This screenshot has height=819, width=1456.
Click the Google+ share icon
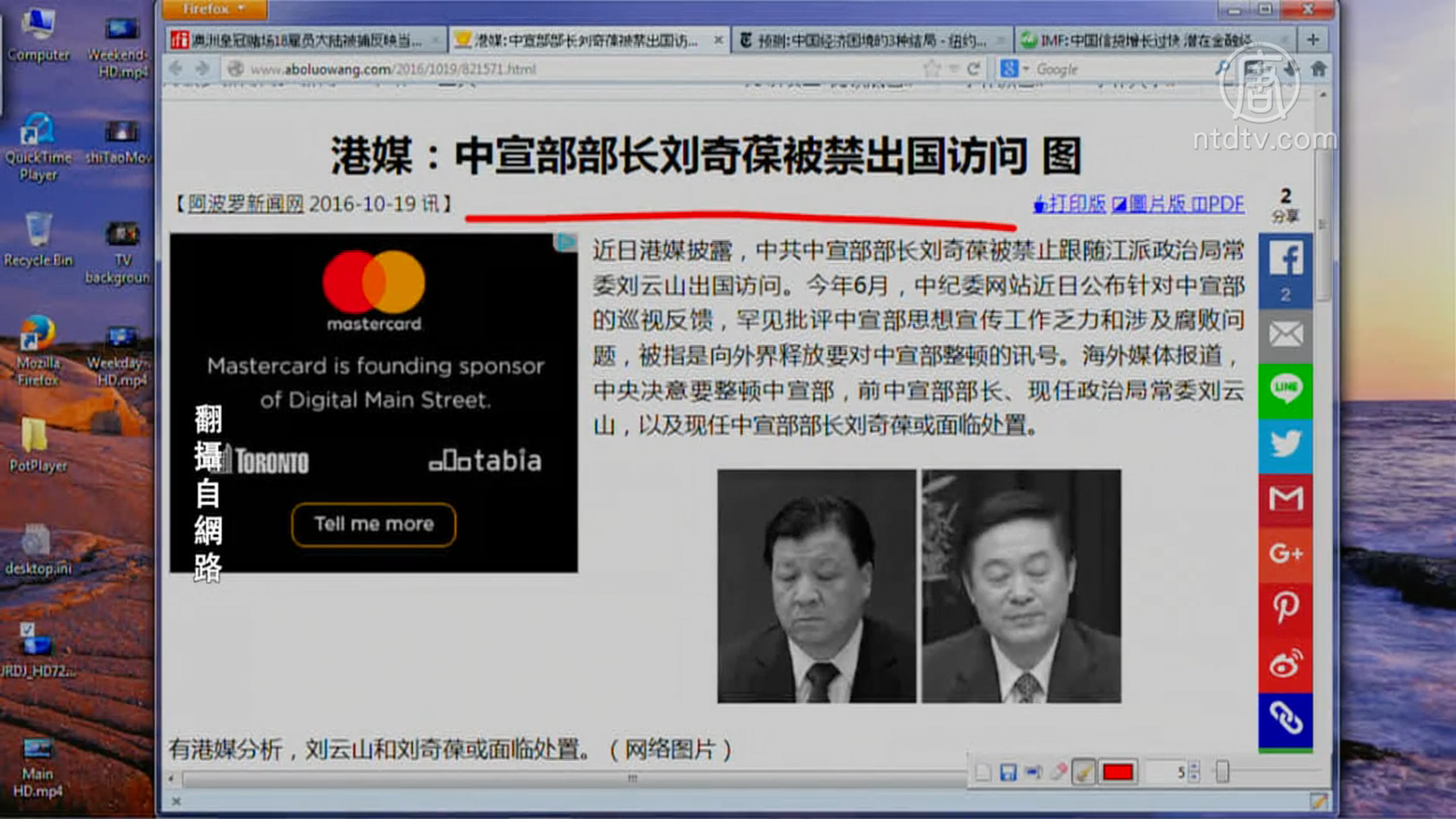tap(1285, 553)
